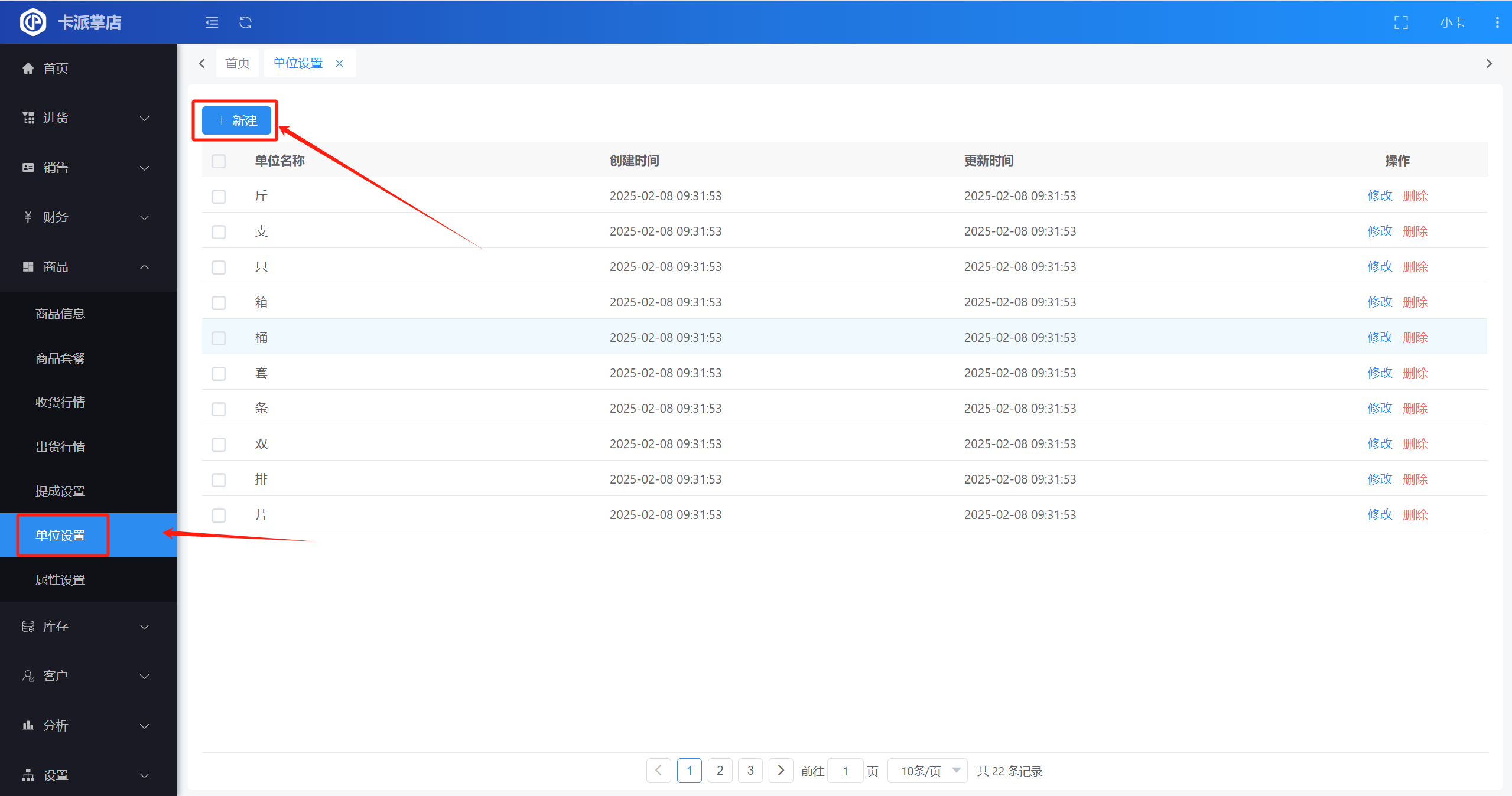Viewport: 1512px width, 796px height.
Task: Click the sidebar collapse menu icon
Action: pos(212,22)
